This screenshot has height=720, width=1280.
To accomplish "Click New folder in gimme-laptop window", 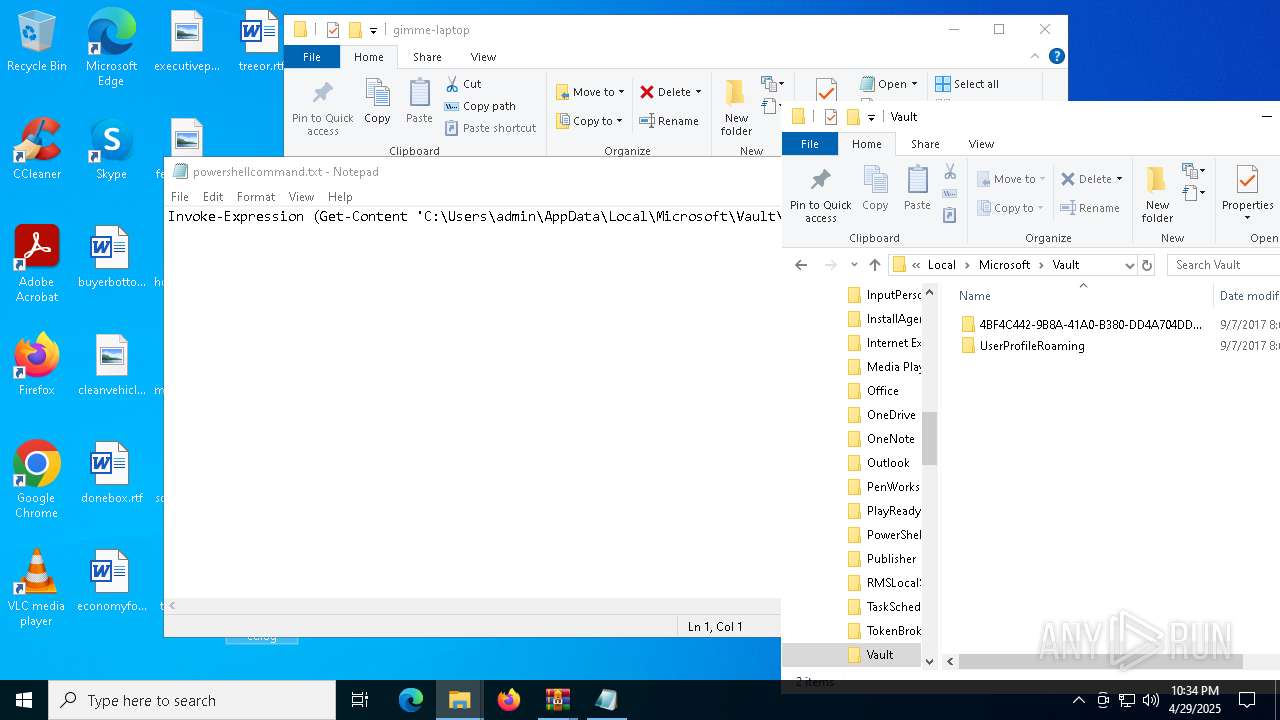I will coord(736,108).
